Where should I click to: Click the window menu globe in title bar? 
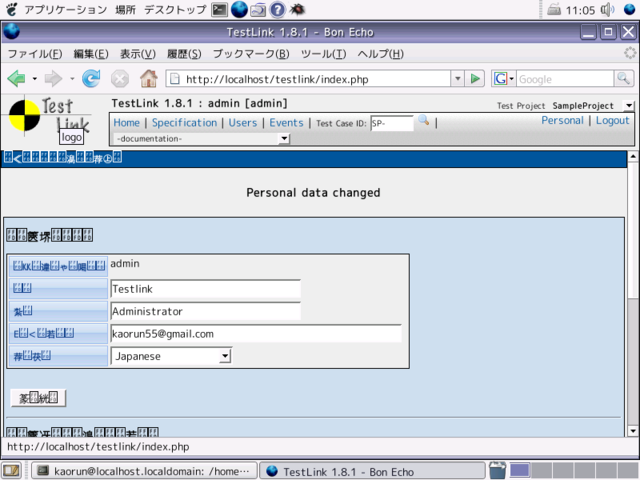point(11,32)
